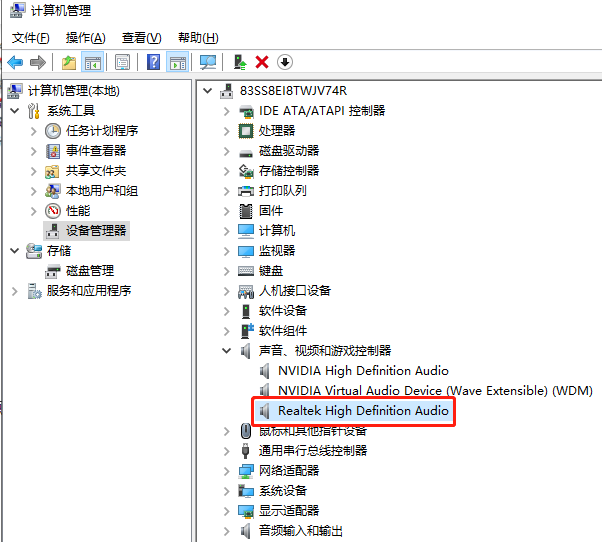Collapse the 声音、视频和游戏控制器 category
This screenshot has width=602, height=542.
226,351
